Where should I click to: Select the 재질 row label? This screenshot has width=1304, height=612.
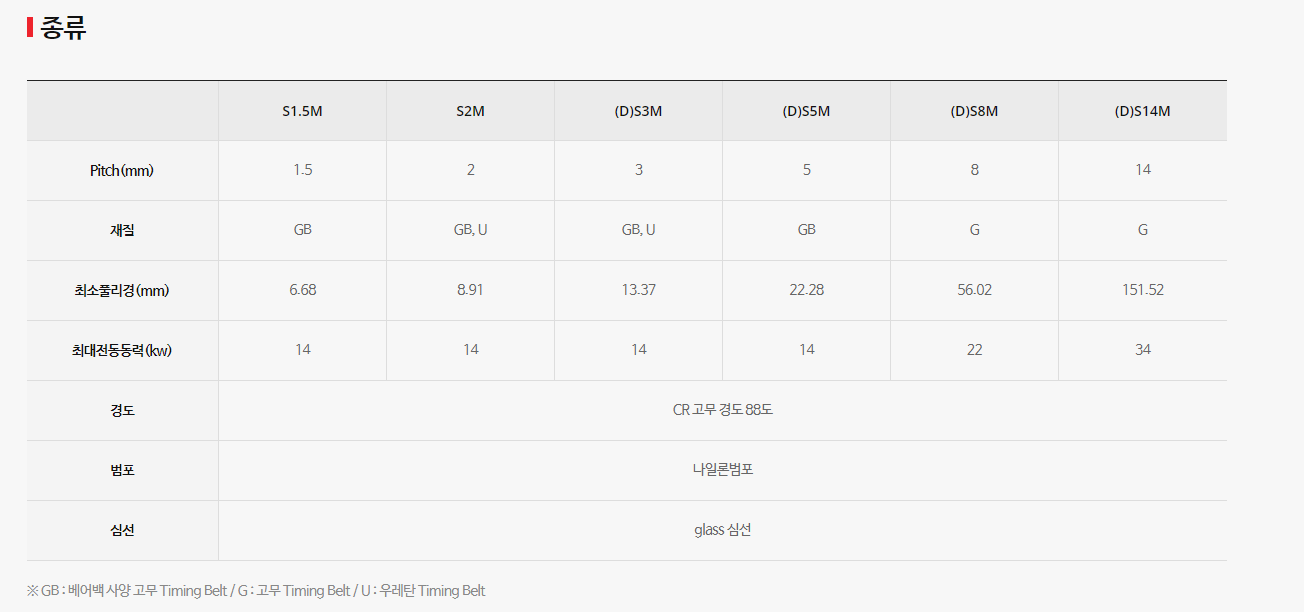122,230
